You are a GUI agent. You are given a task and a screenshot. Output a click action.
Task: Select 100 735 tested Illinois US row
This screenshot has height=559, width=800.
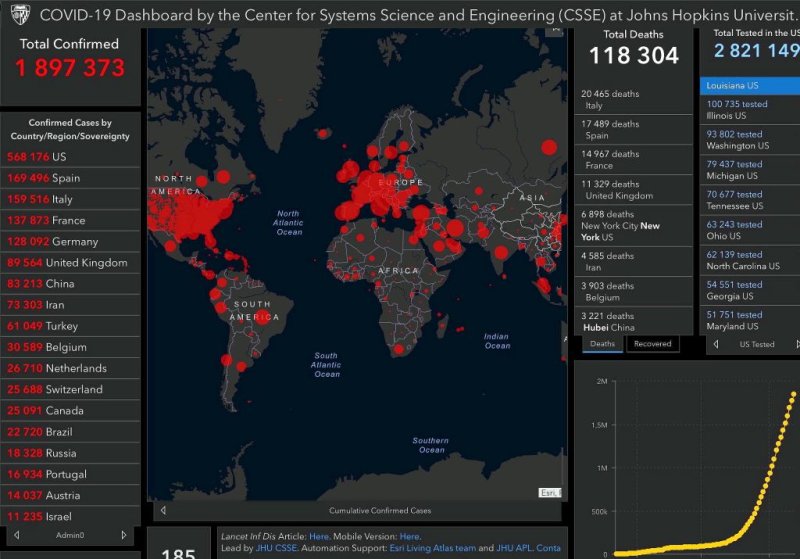pyautogui.click(x=750, y=110)
